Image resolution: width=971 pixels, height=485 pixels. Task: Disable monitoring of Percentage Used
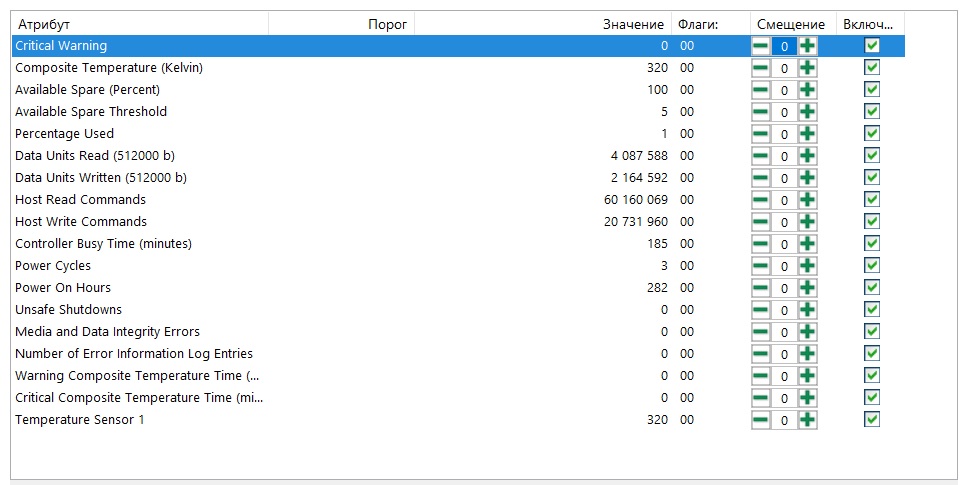tap(872, 133)
